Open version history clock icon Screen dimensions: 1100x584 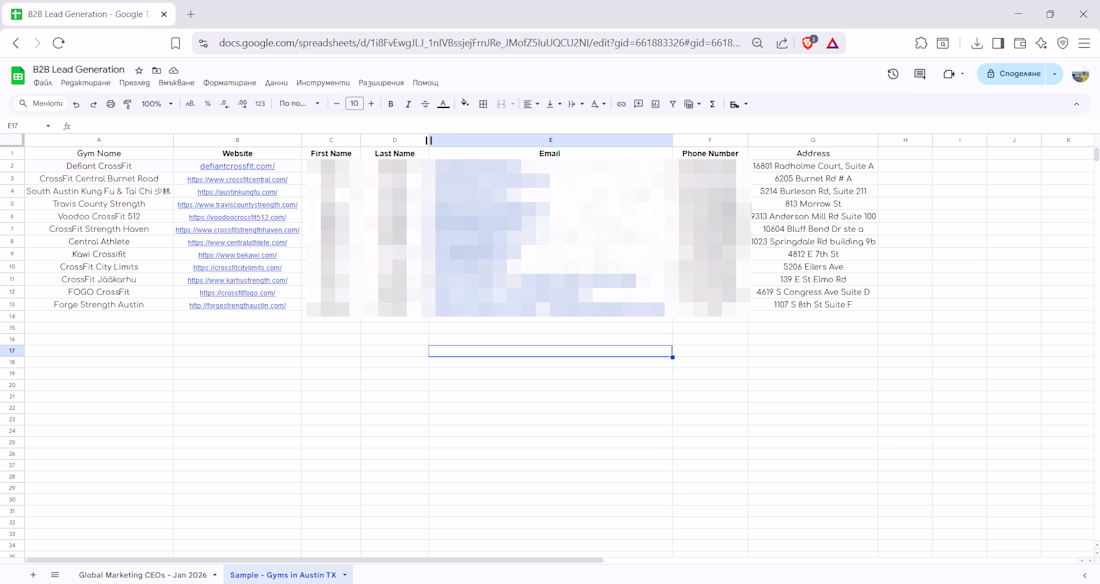pyautogui.click(x=893, y=74)
